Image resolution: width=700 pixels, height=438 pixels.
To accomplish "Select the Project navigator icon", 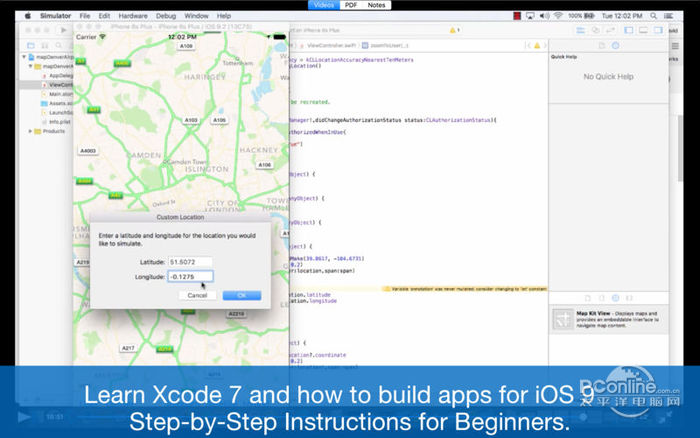I will click(31, 46).
